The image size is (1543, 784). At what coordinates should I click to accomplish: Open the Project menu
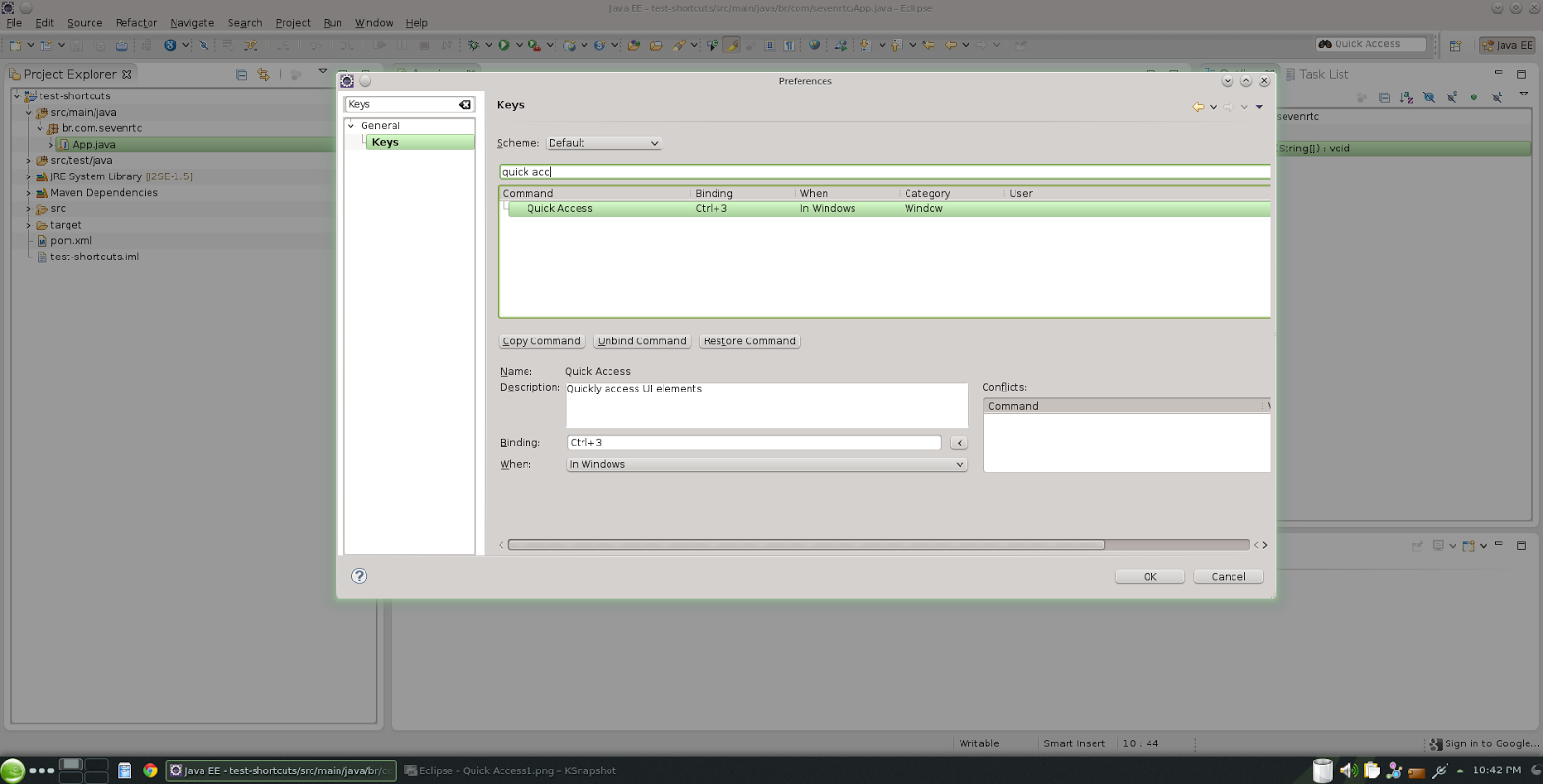click(x=292, y=23)
